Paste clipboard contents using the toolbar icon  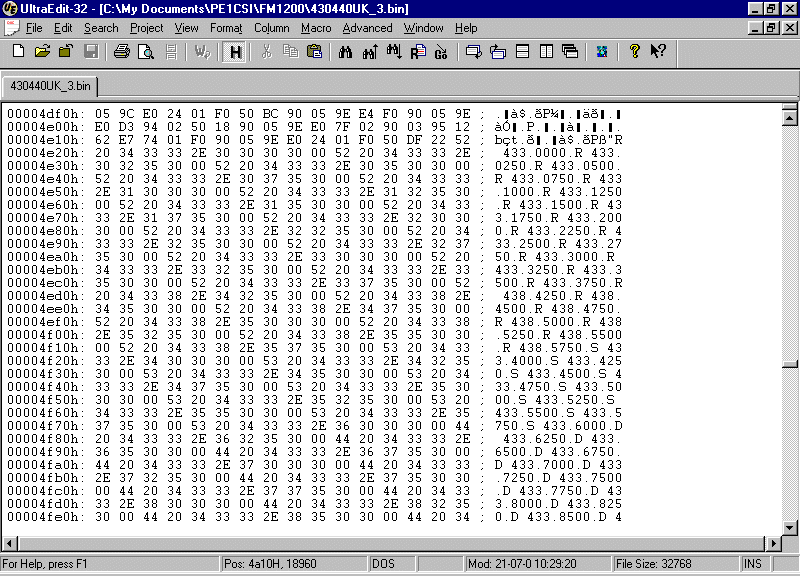[314, 52]
